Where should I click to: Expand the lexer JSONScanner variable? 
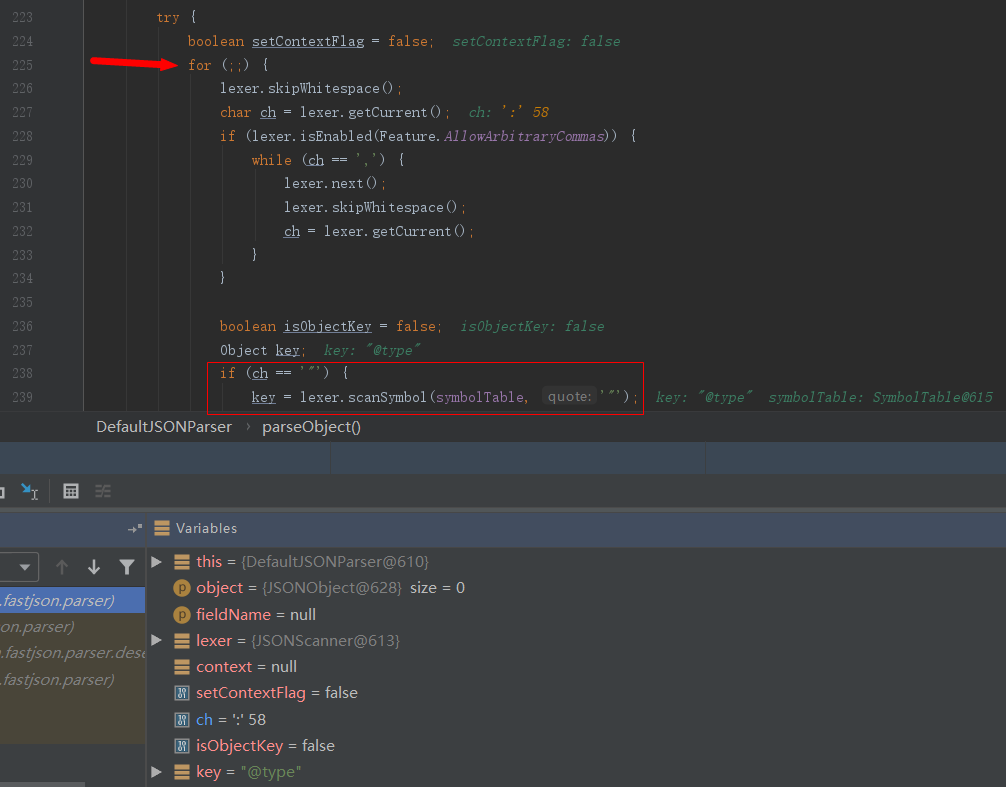point(156,640)
